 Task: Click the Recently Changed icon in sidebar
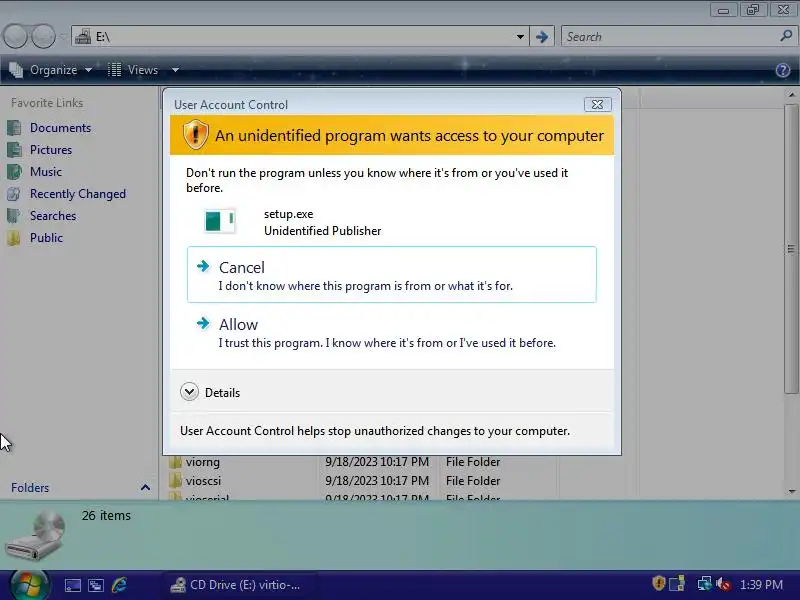(x=14, y=194)
